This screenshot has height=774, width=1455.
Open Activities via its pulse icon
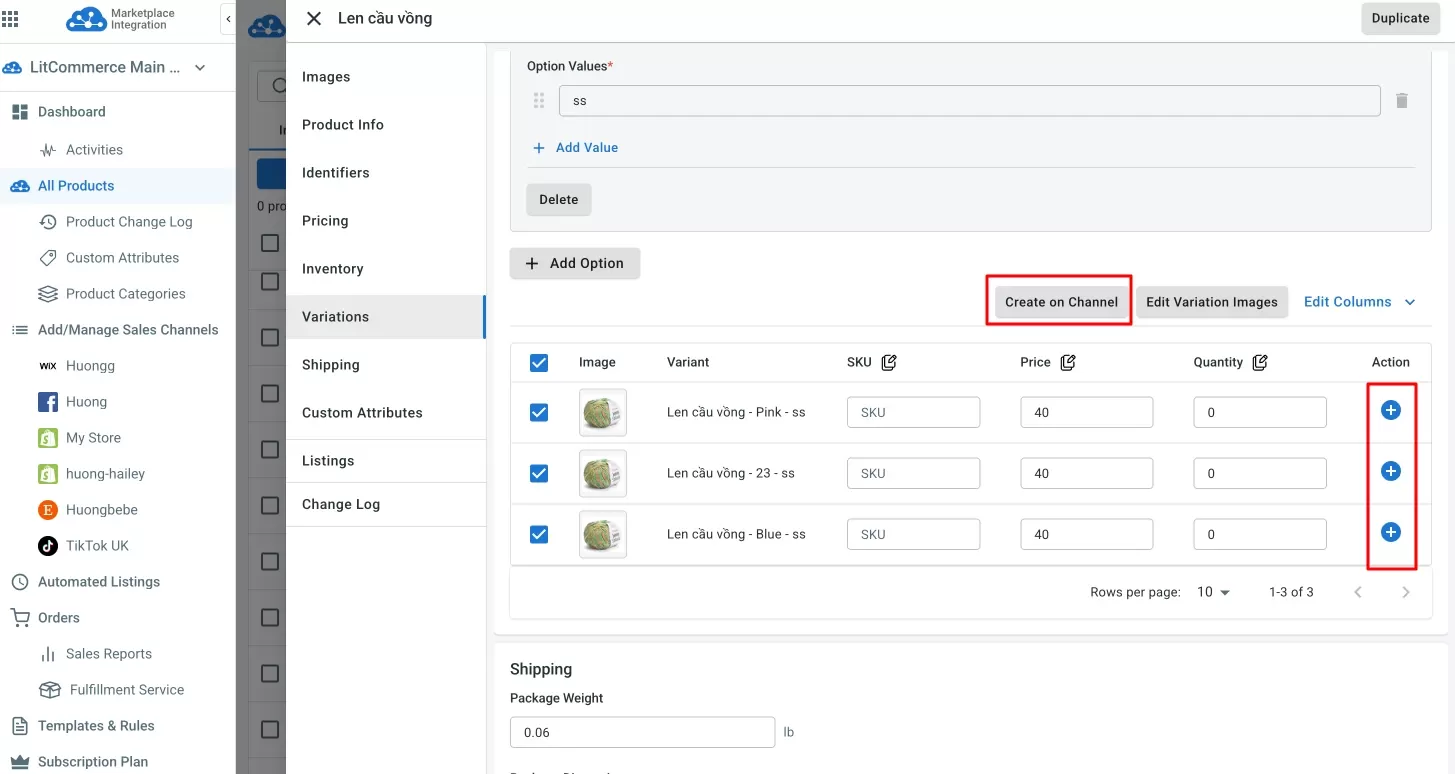[47, 150]
